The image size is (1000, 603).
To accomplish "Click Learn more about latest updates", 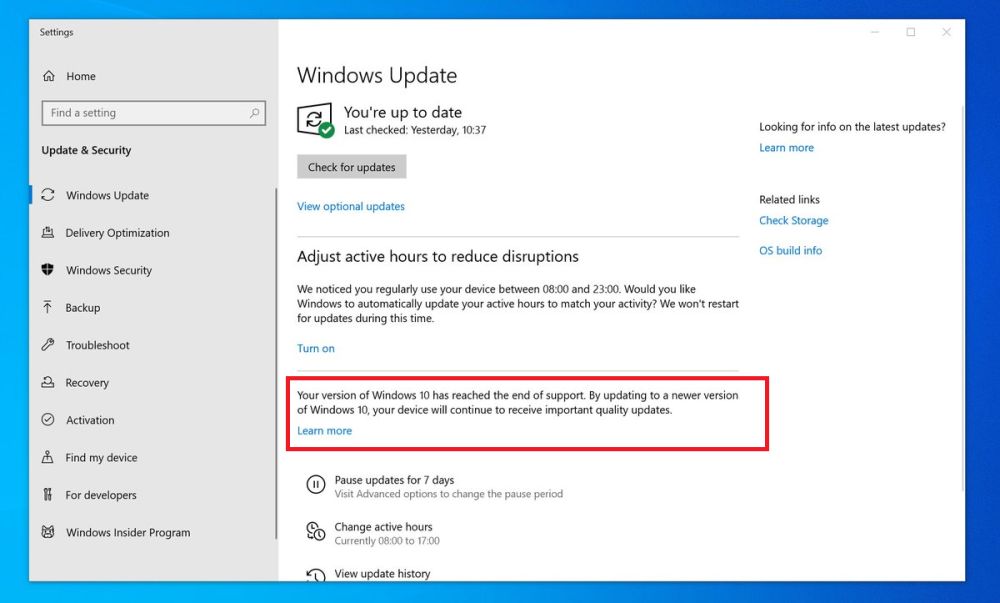I will [x=786, y=147].
